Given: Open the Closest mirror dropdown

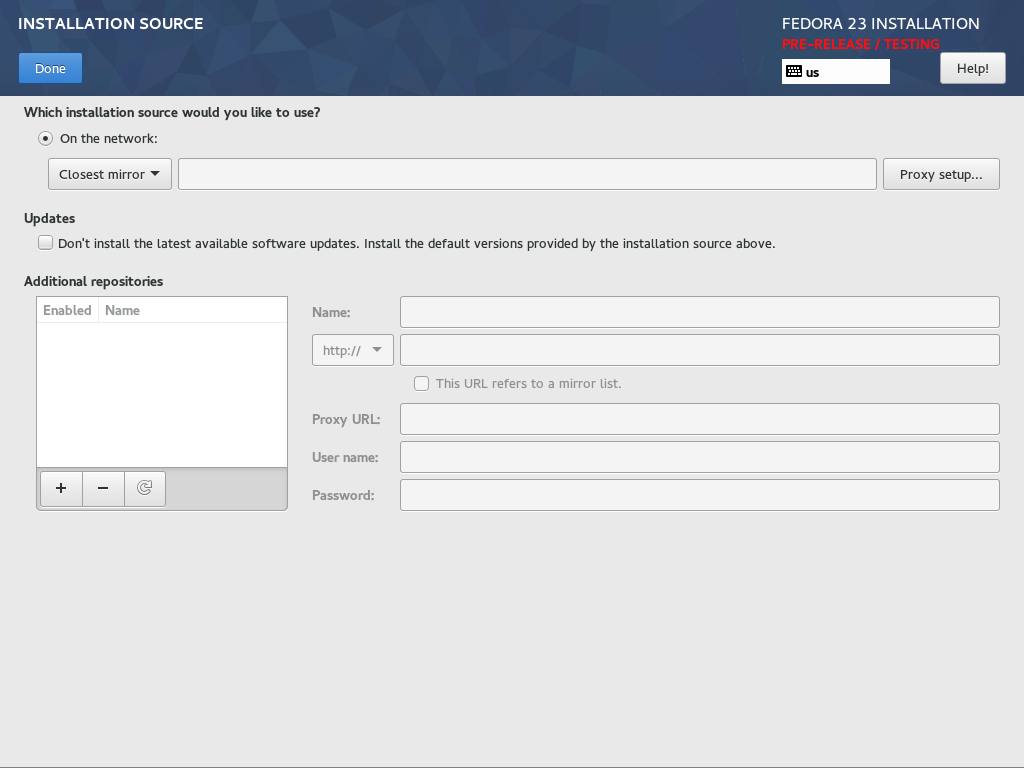Looking at the screenshot, I should click(110, 174).
